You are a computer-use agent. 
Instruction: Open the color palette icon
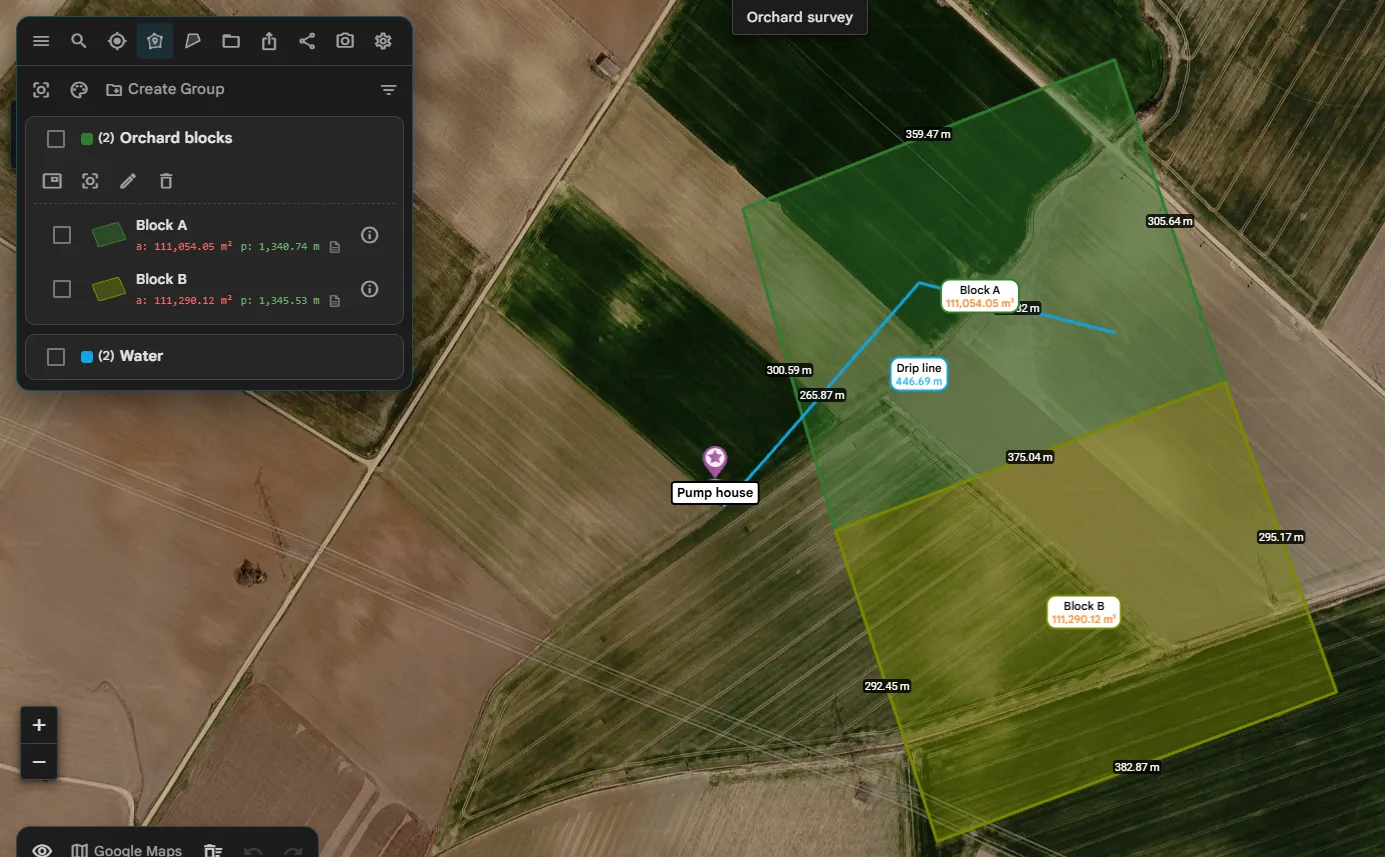click(79, 90)
